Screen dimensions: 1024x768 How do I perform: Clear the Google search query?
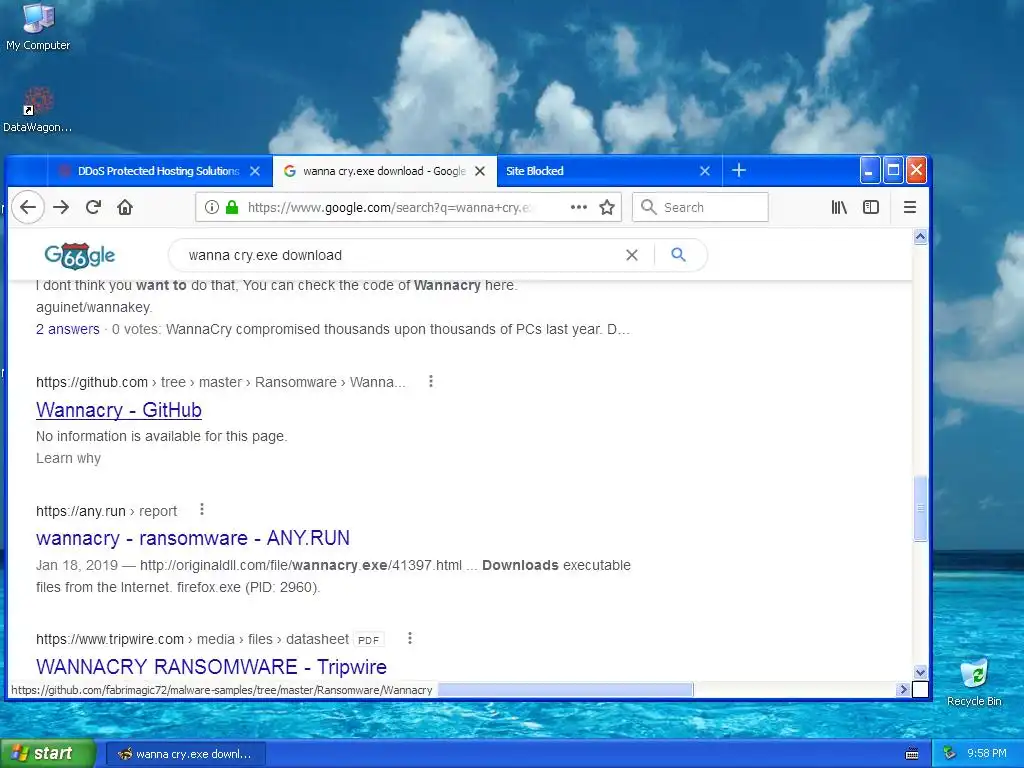632,255
